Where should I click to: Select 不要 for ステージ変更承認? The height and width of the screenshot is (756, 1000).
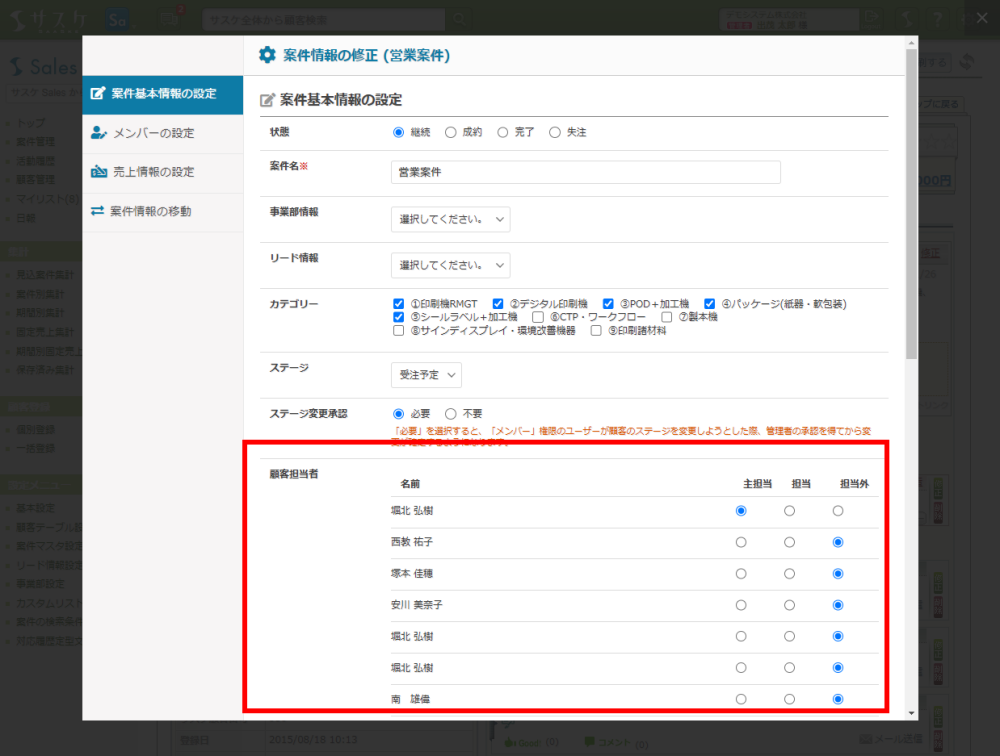451,414
